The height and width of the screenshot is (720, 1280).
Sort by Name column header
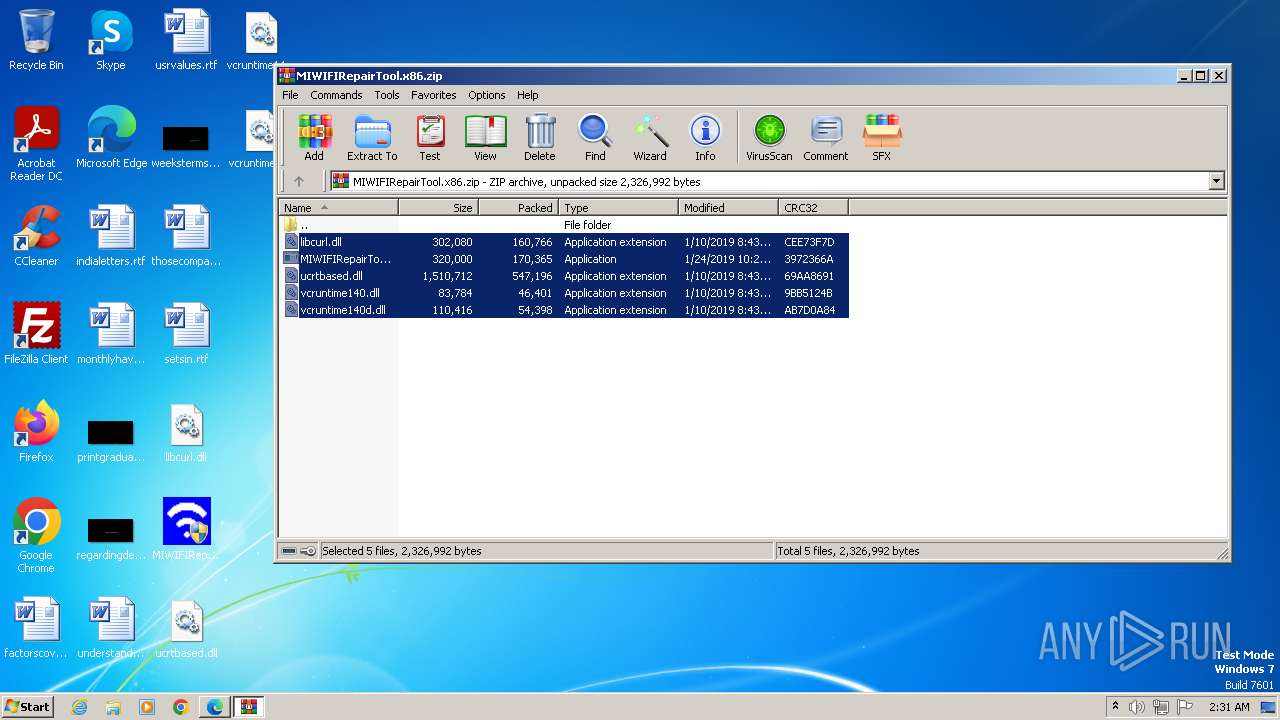(339, 208)
